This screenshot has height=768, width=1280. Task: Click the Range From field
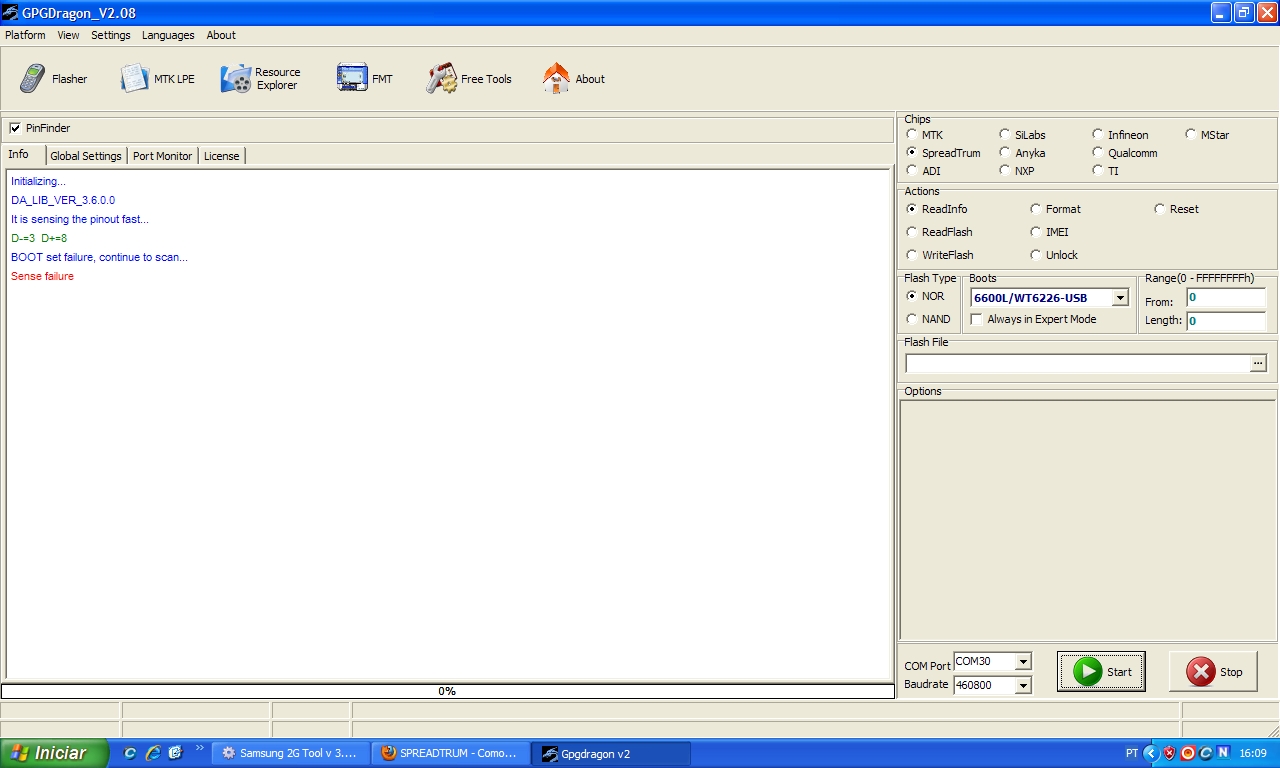1226,298
